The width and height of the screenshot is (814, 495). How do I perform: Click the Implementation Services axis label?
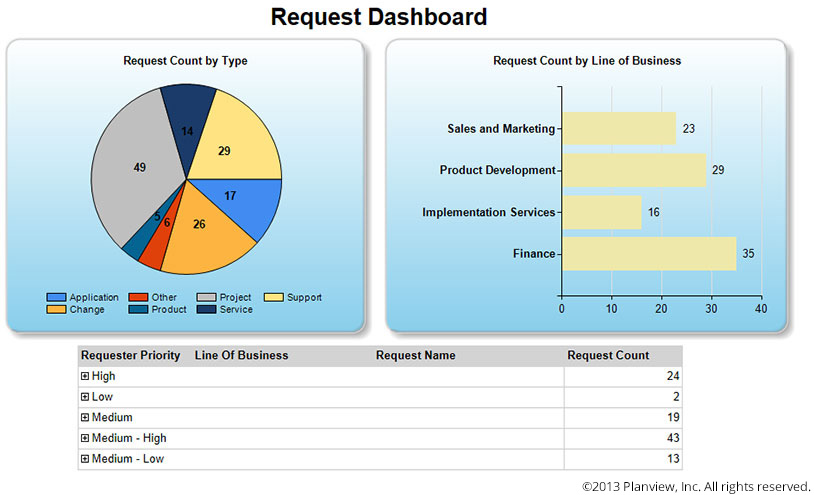click(489, 212)
